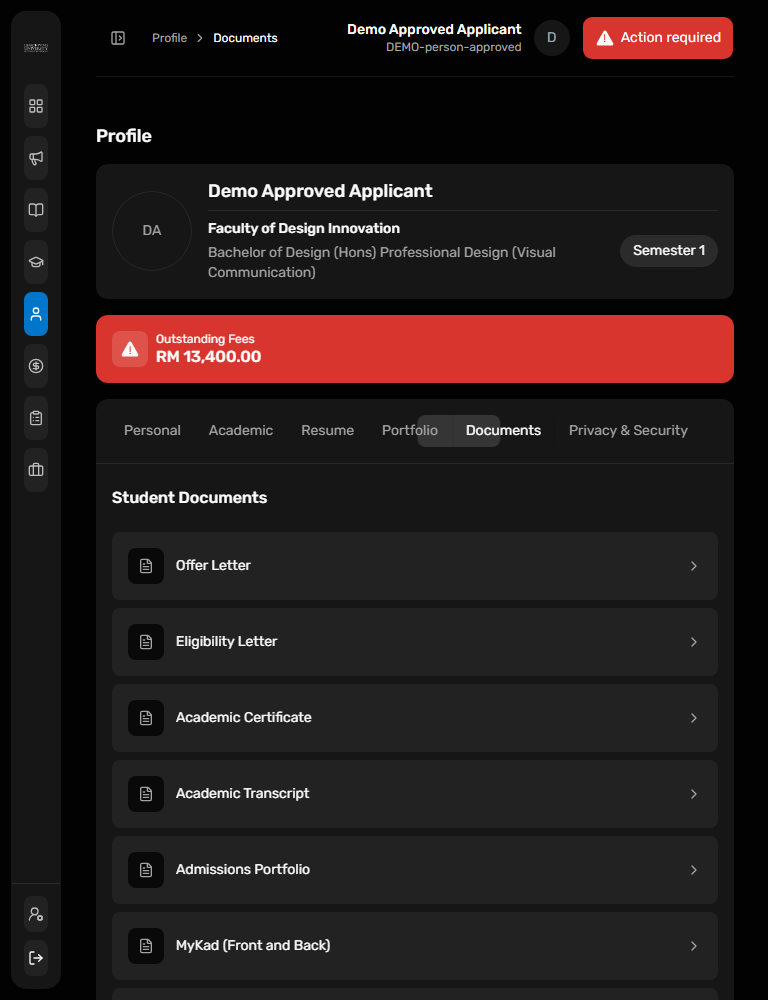Click the Semester 1 badge

(x=668, y=251)
